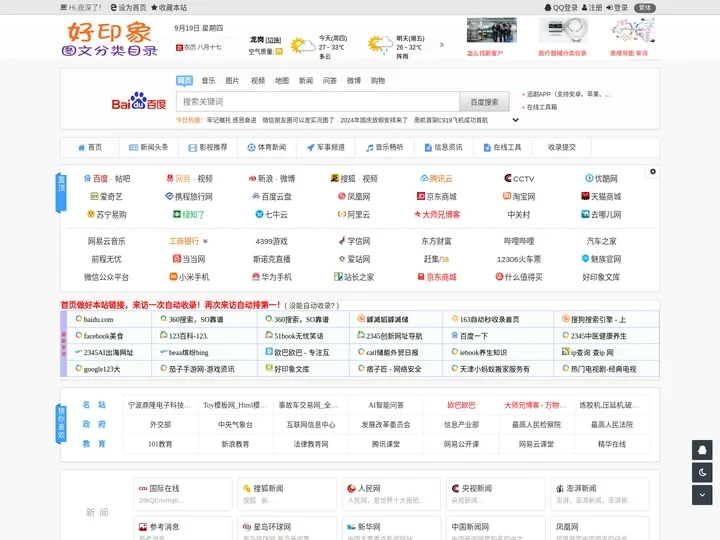
Task: Open 搜狐 link in pinned sites
Action: point(348,179)
